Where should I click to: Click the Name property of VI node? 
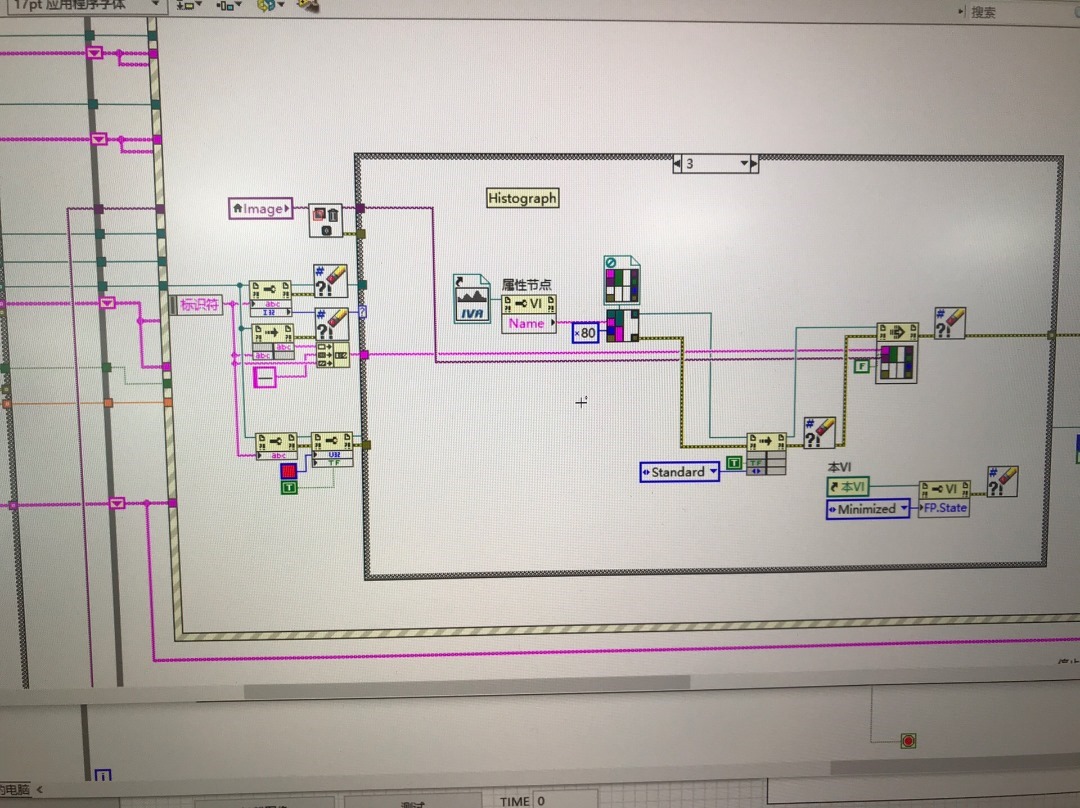[528, 324]
